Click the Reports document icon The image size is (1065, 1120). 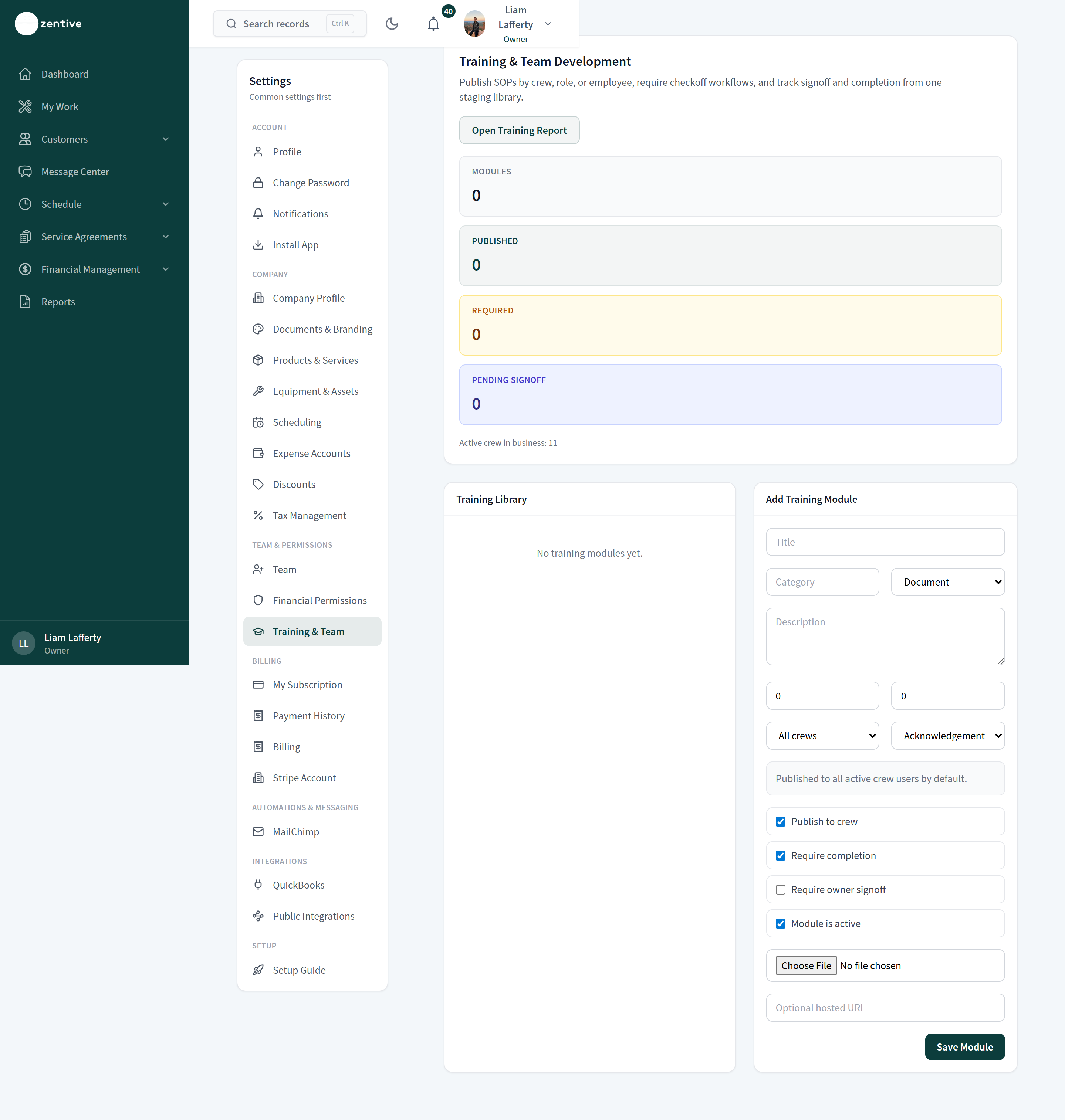tap(25, 302)
